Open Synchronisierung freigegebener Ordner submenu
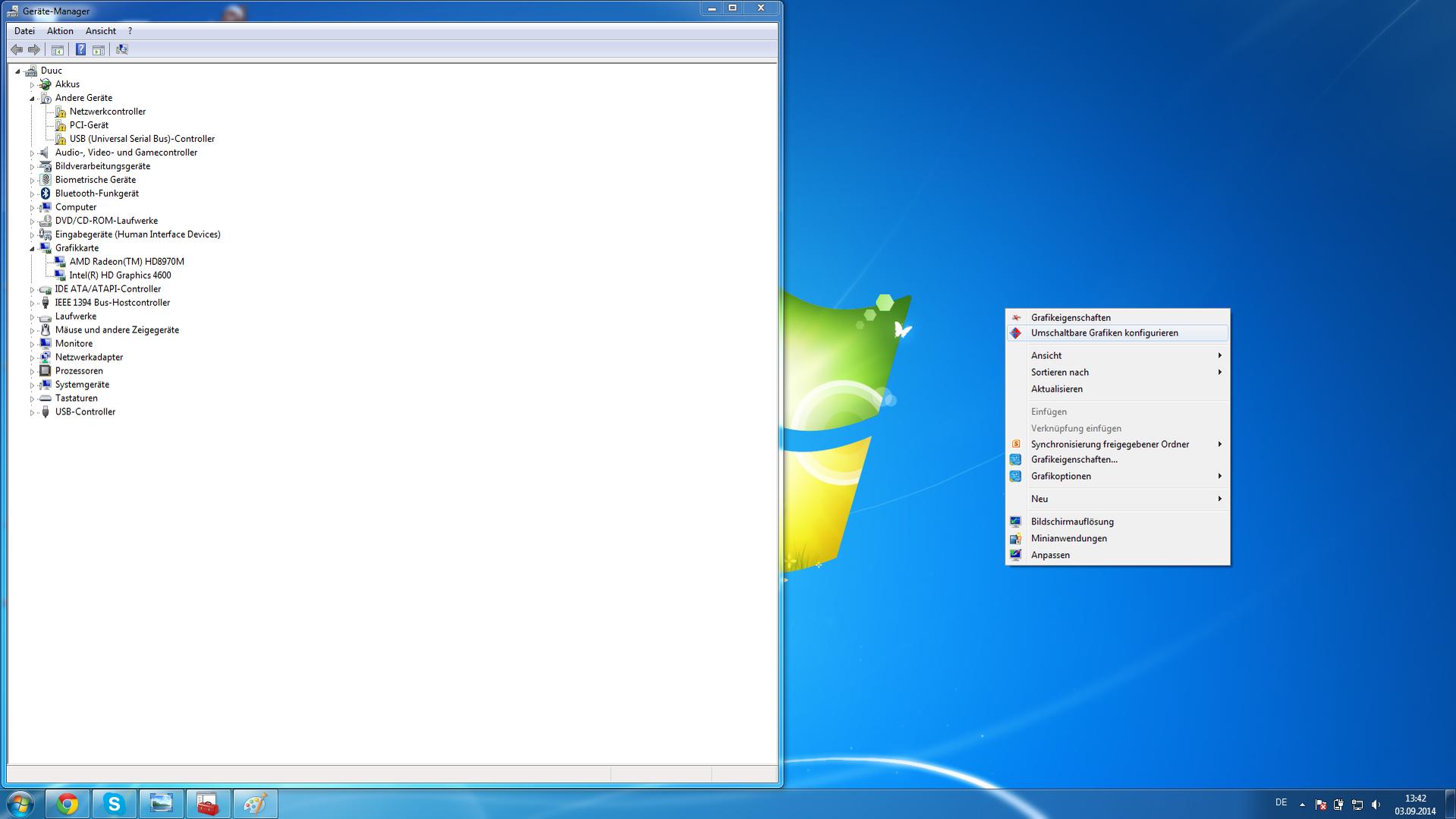Screen dimensions: 1456x819 (x=1117, y=445)
